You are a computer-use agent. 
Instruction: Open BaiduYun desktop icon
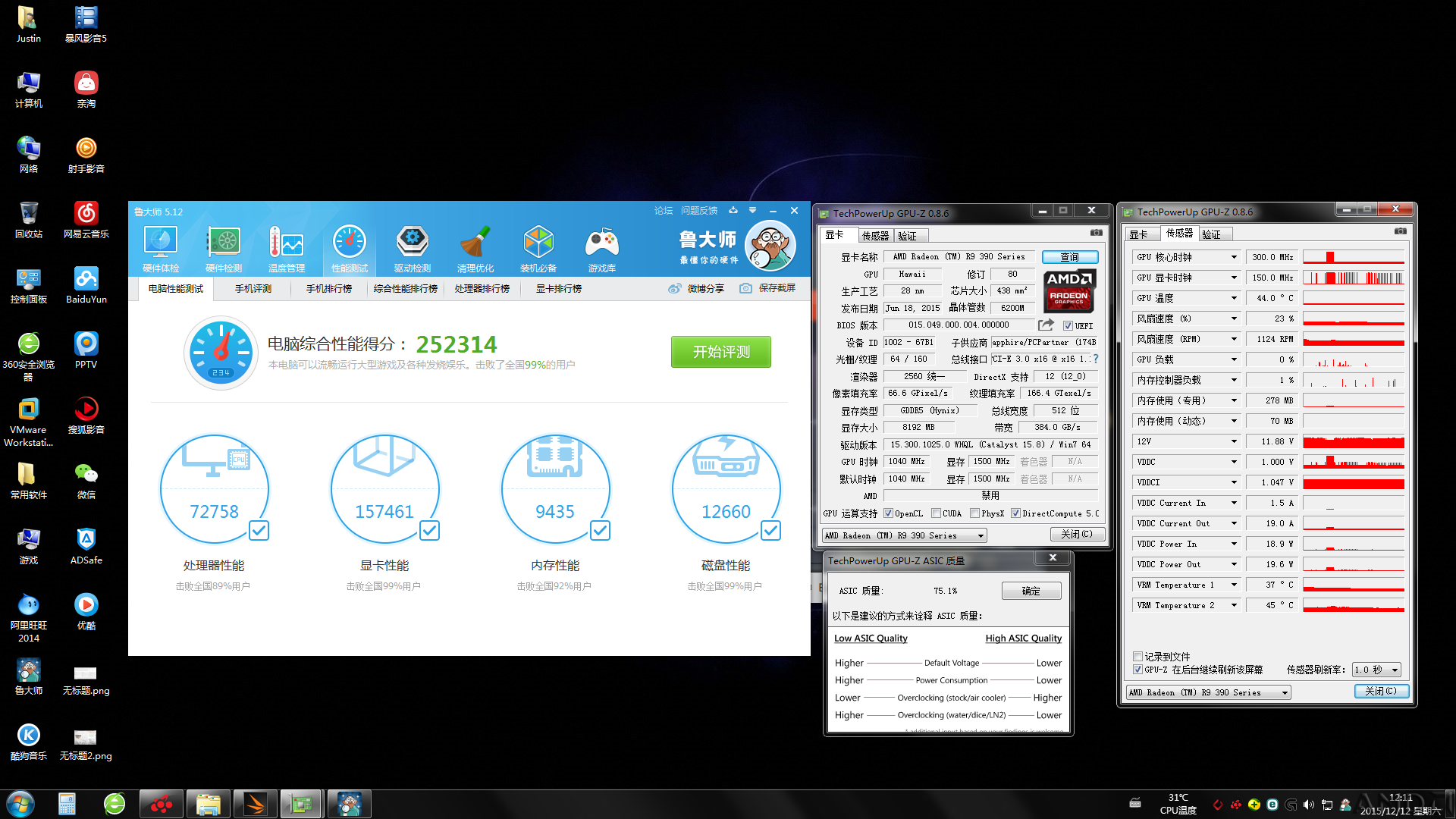pyautogui.click(x=86, y=286)
